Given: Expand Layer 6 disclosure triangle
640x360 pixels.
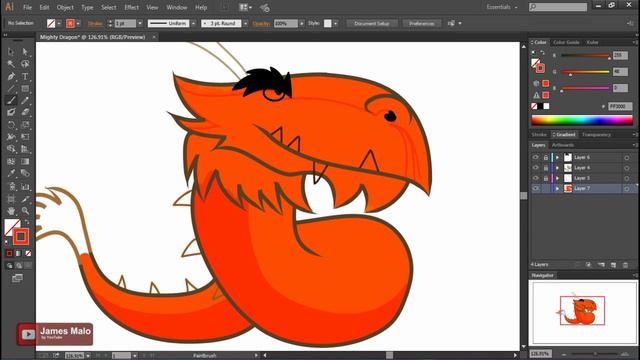Looking at the screenshot, I should (x=558, y=157).
